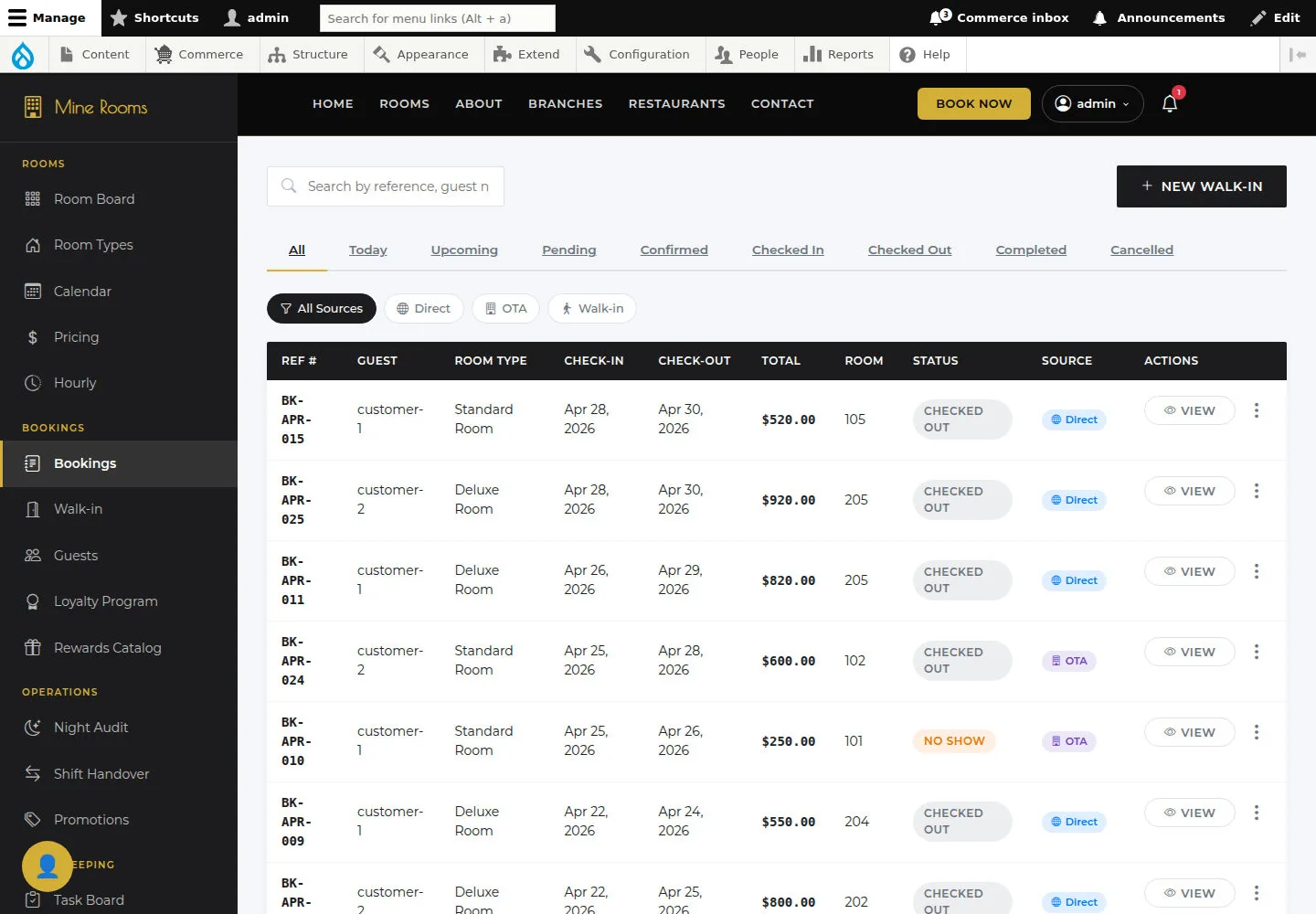This screenshot has height=914, width=1316.
Task: Open the admin user dropdown
Action: [1092, 104]
